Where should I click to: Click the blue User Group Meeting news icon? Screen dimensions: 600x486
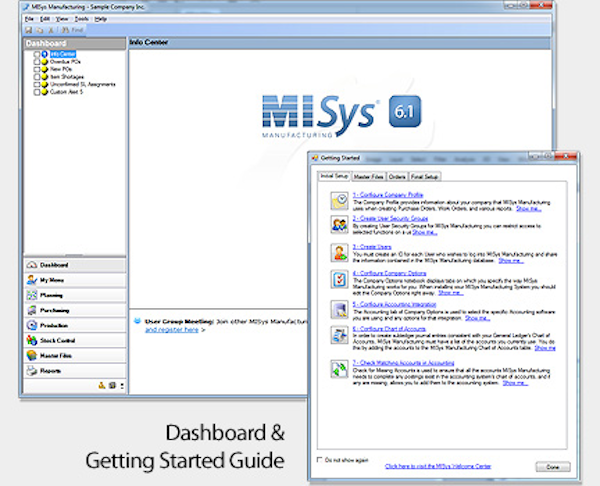tap(137, 321)
